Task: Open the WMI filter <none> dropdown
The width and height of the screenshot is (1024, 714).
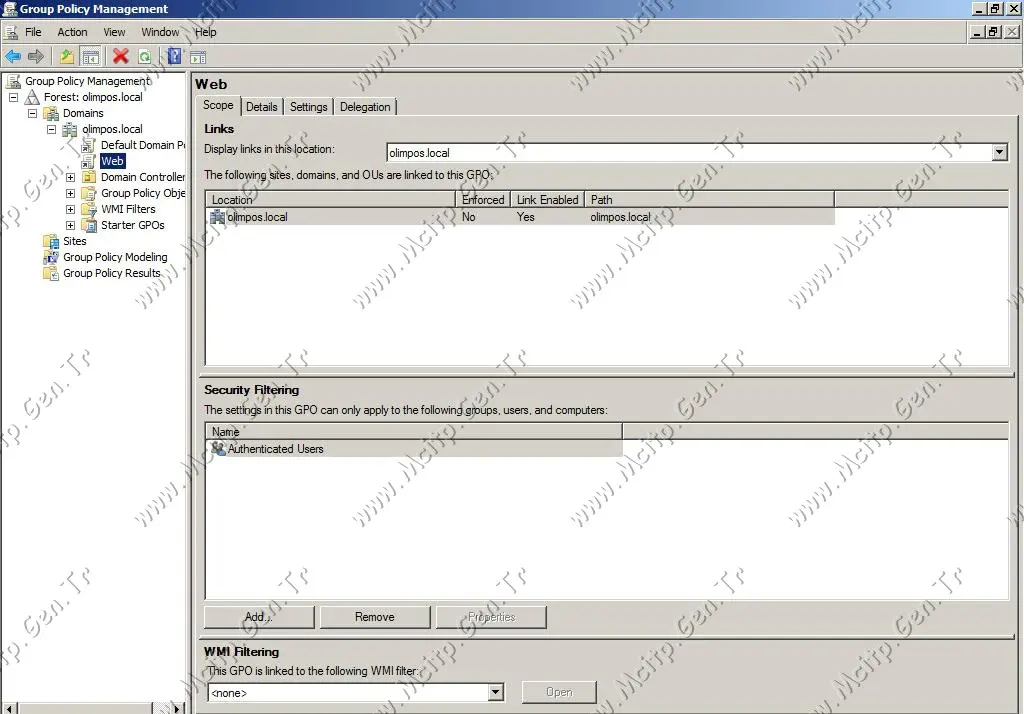Action: pos(495,692)
